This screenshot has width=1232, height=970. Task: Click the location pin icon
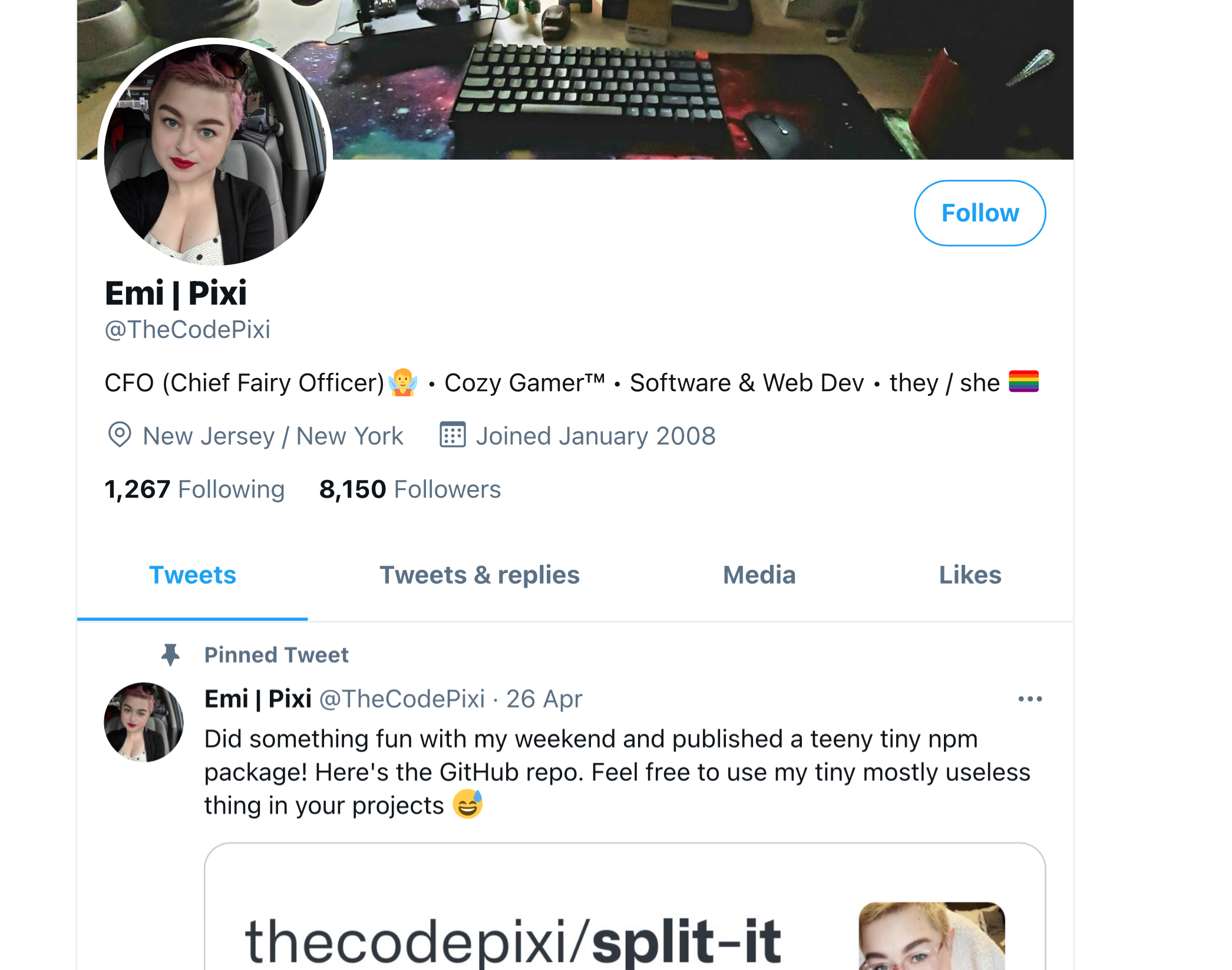[120, 435]
